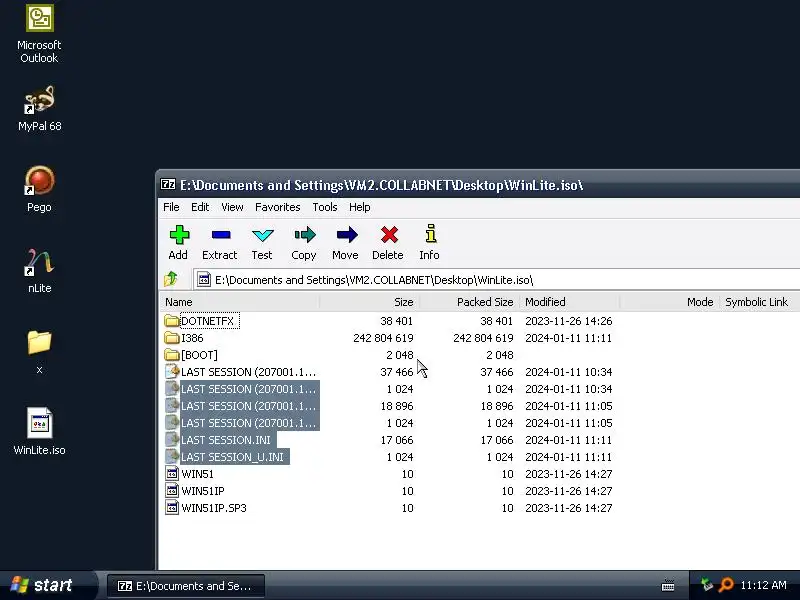
Task: Sort by Packed Size column header
Action: coord(469,302)
